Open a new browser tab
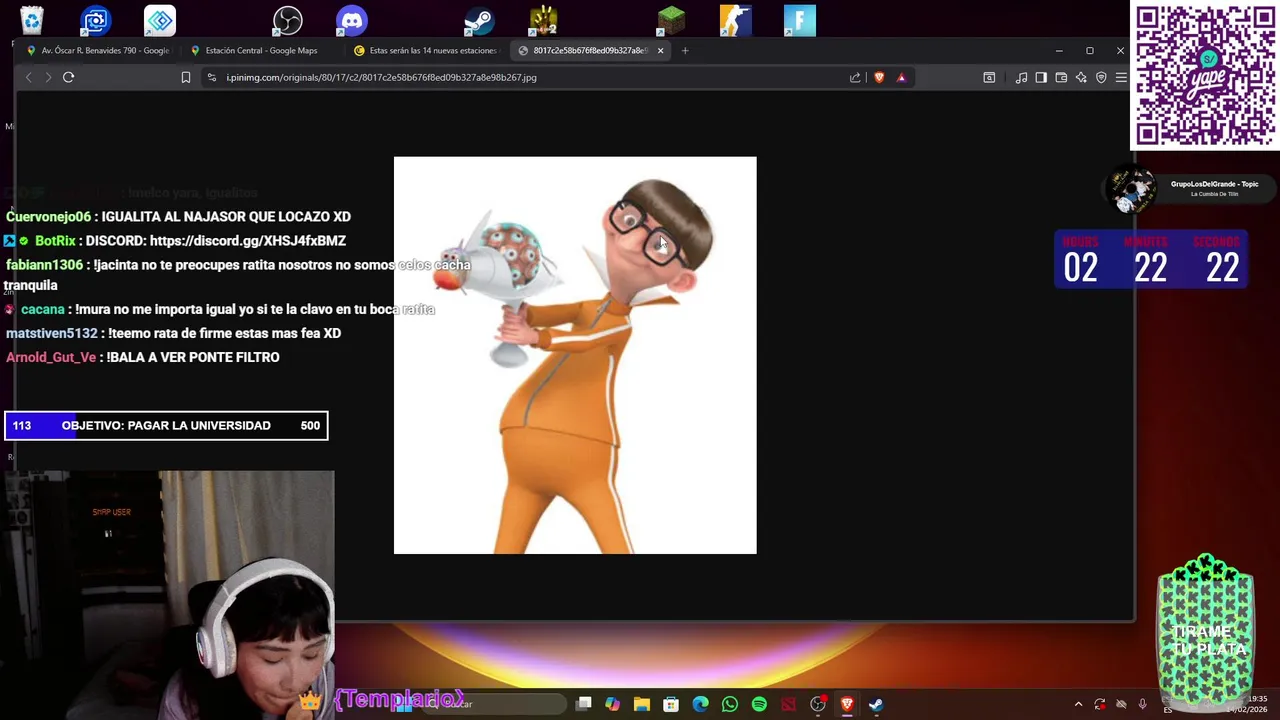 pos(685,50)
